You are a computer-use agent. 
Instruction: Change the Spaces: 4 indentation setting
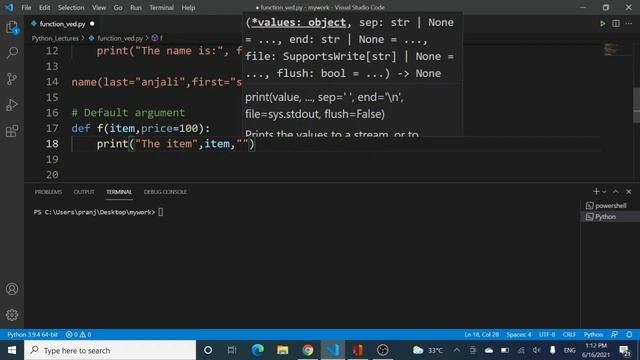[519, 334]
